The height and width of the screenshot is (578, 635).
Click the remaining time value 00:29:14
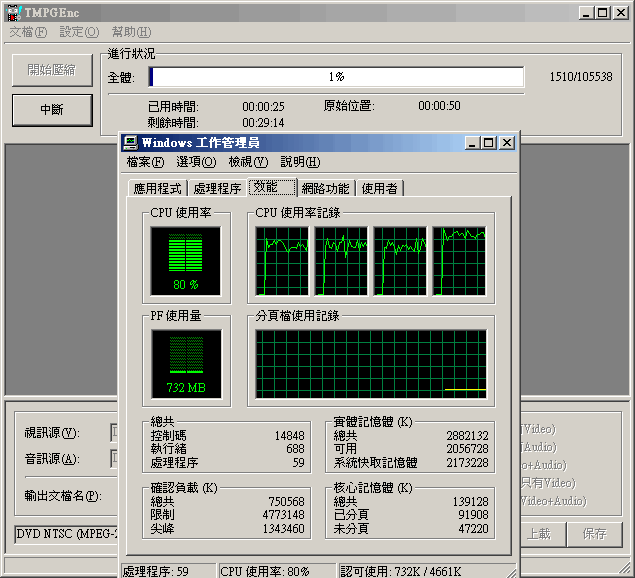263,122
